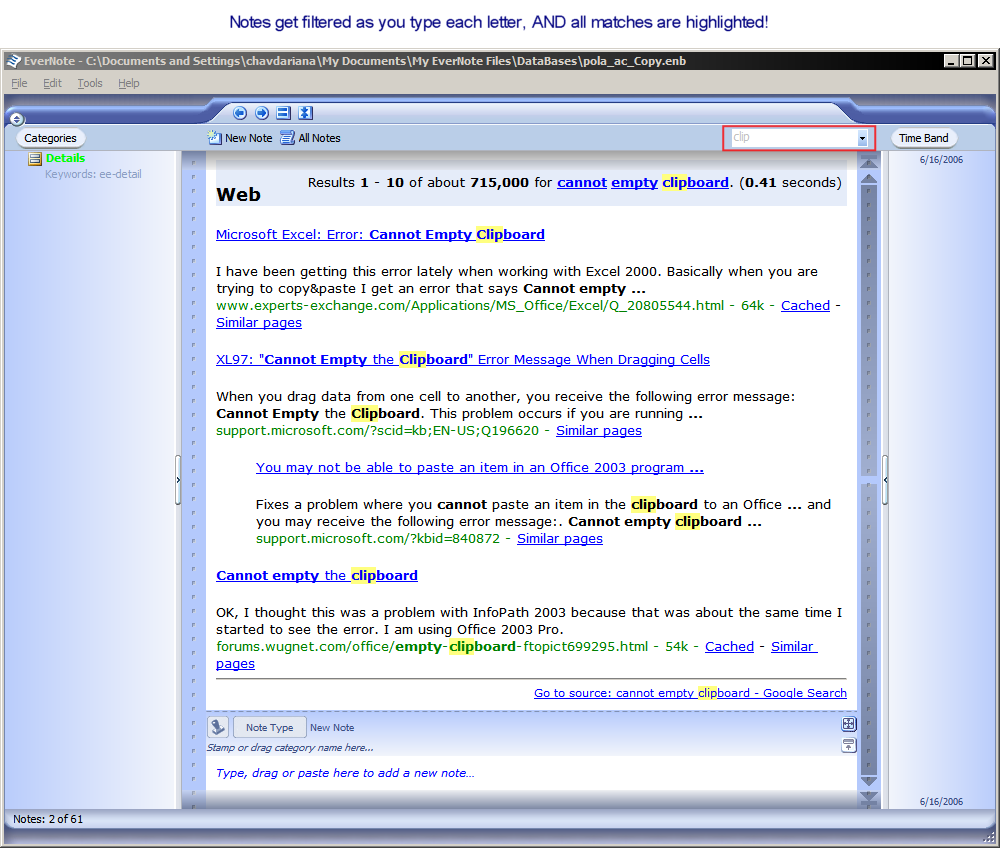This screenshot has width=1000, height=848.
Task: Select the Details category in the tree
Action: pos(65,158)
